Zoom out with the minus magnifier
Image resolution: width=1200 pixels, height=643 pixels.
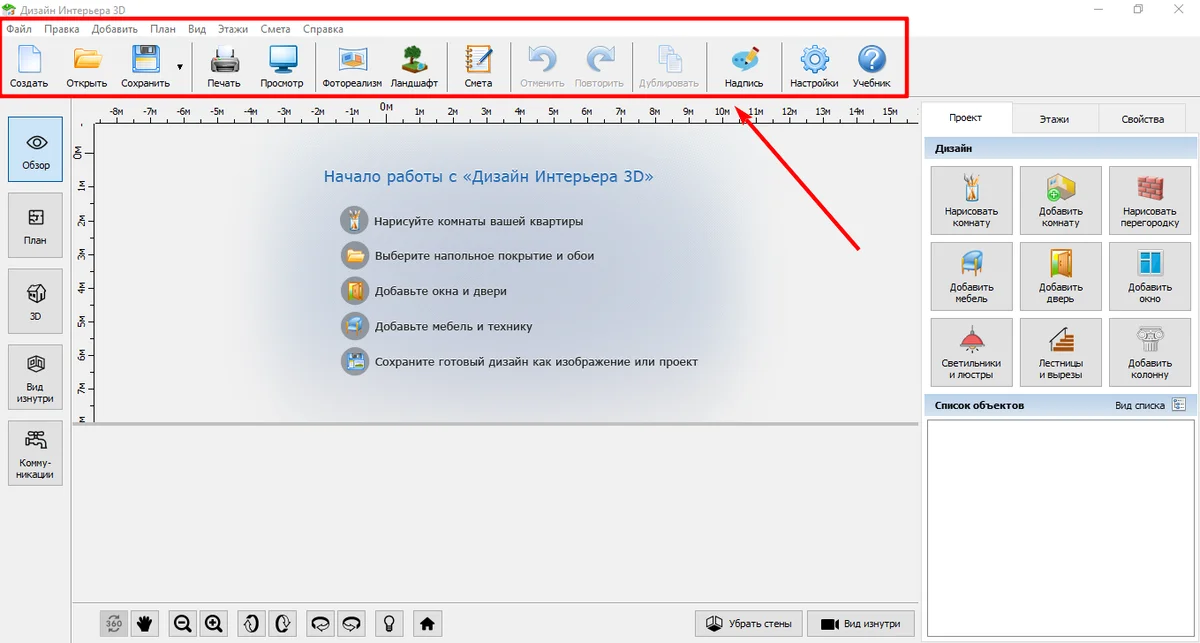182,624
